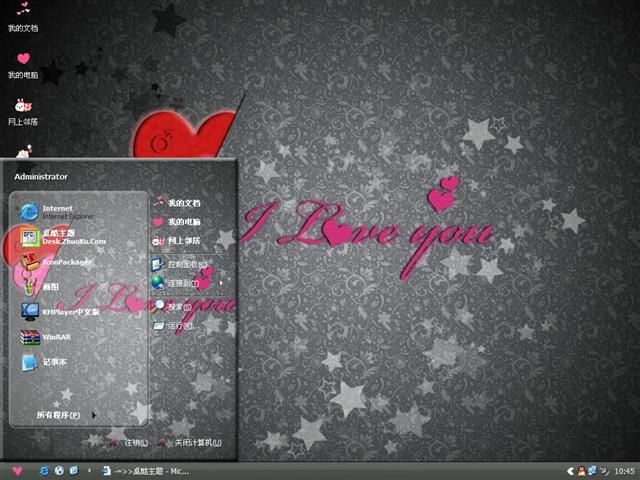The width and height of the screenshot is (640, 480).
Task: Launch KMPlayer中文版 from the Start menu
Action: (60, 312)
